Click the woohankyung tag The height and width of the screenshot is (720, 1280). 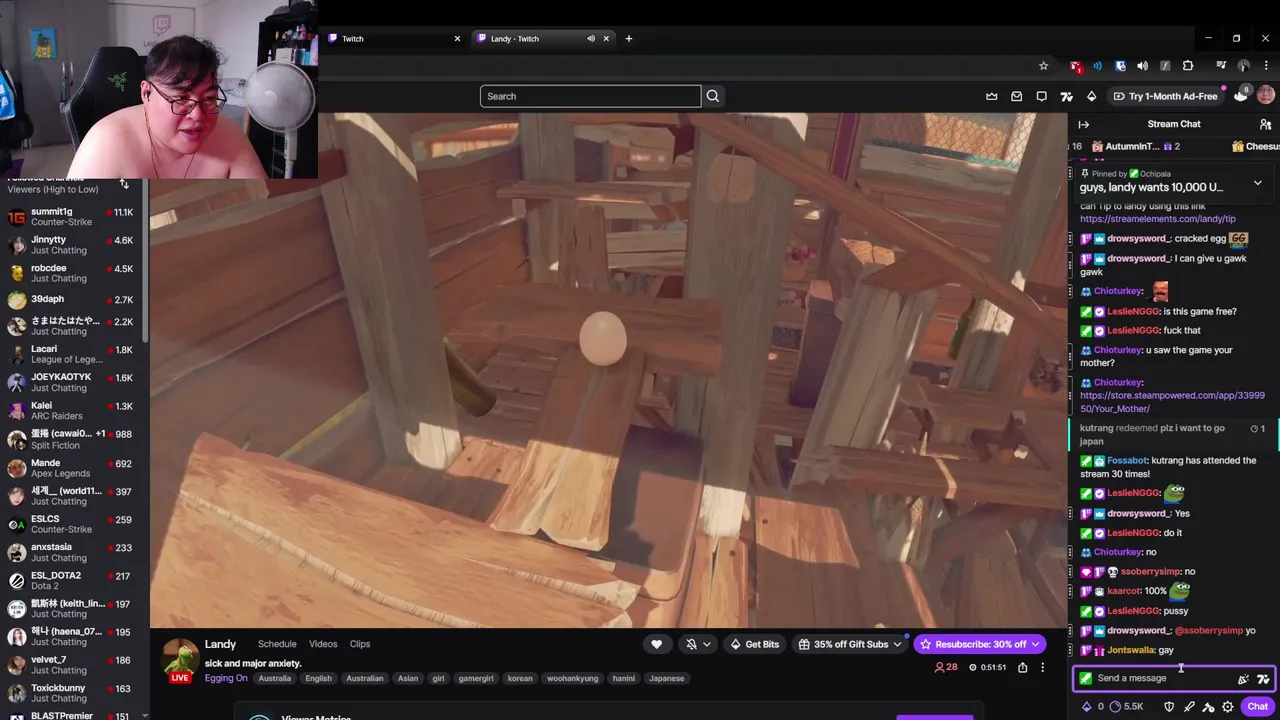(x=572, y=678)
